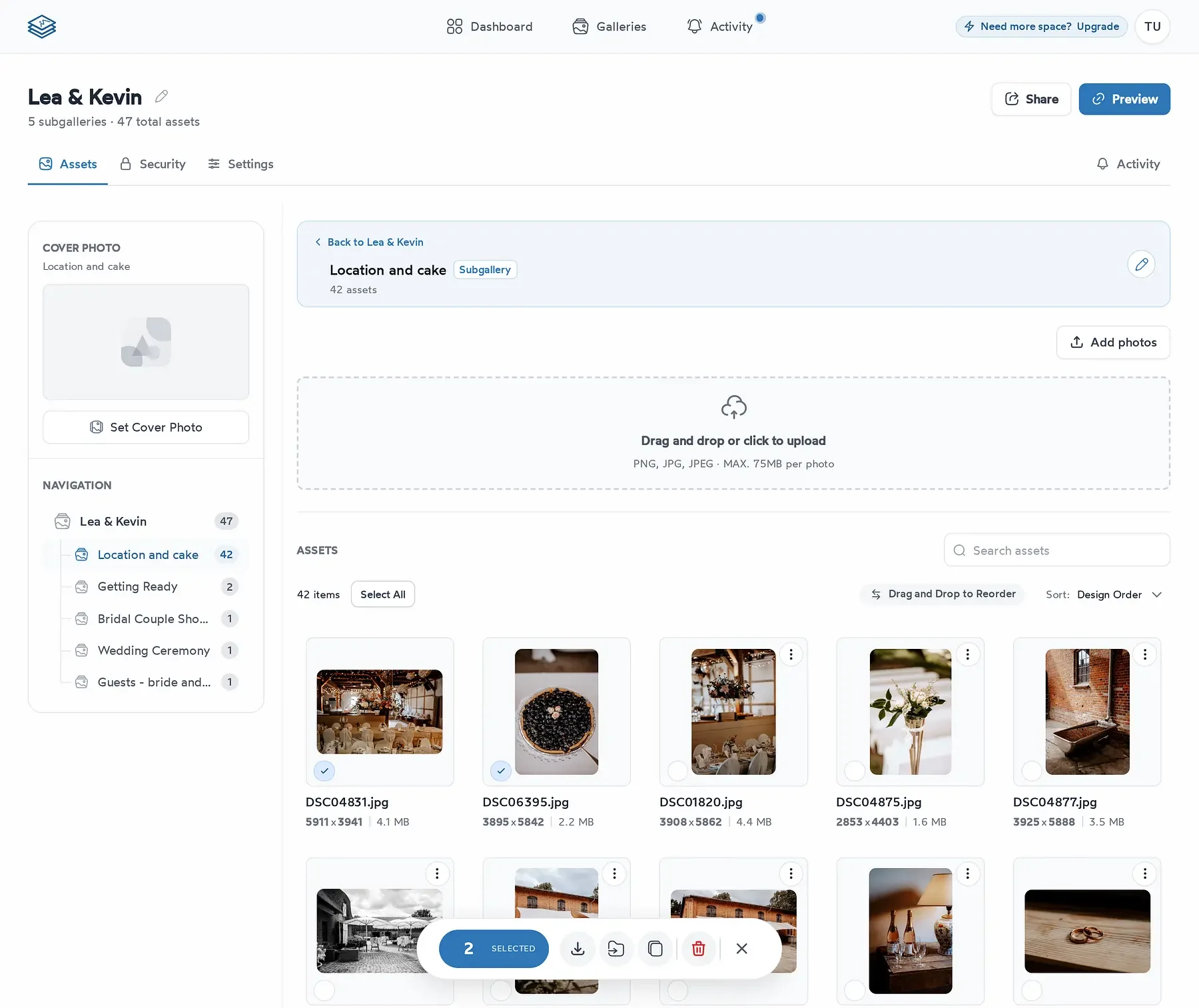Click the search magnifier icon in Search assets
This screenshot has height=1008, width=1199.
[959, 550]
